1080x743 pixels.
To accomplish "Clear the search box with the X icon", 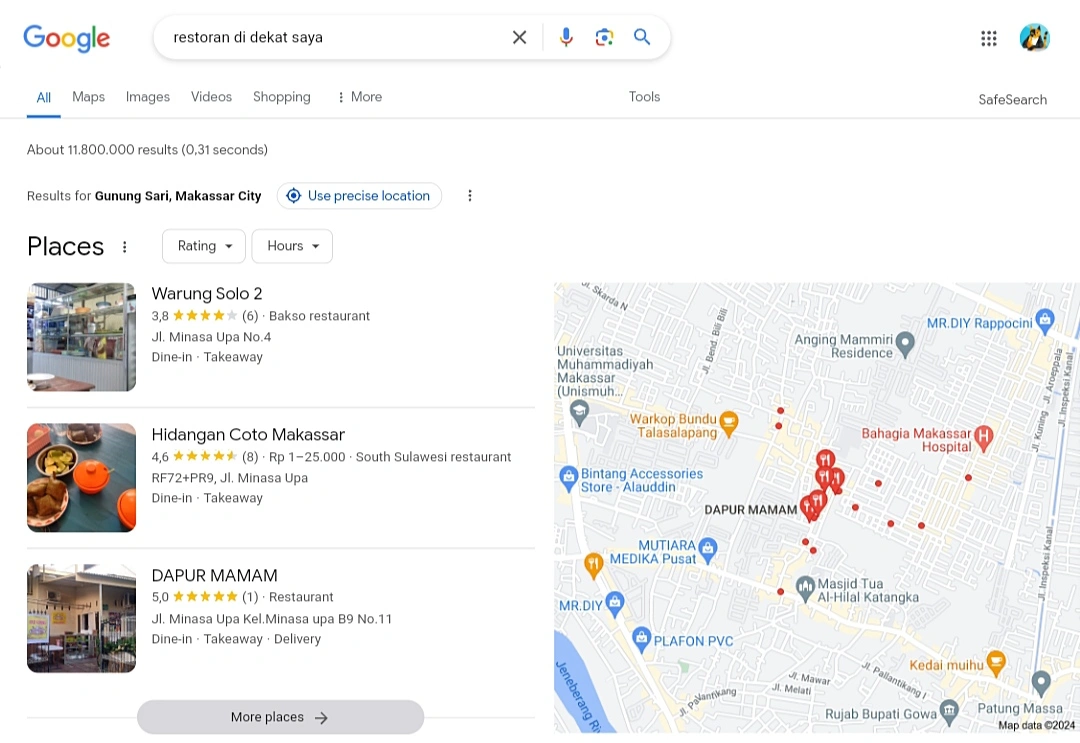I will [x=519, y=37].
